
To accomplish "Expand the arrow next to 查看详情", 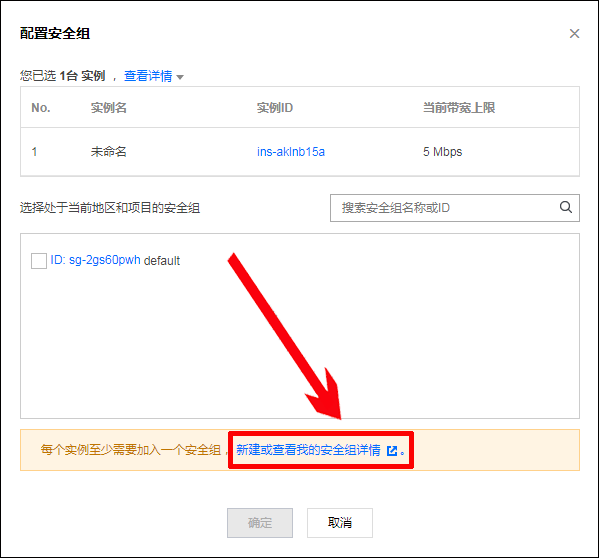I will tap(180, 77).
